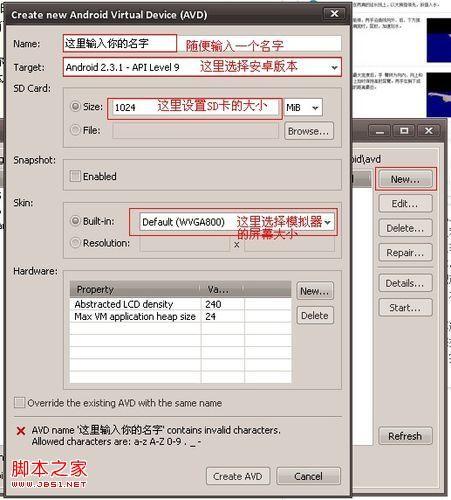Add a hardware property with New

point(315,291)
